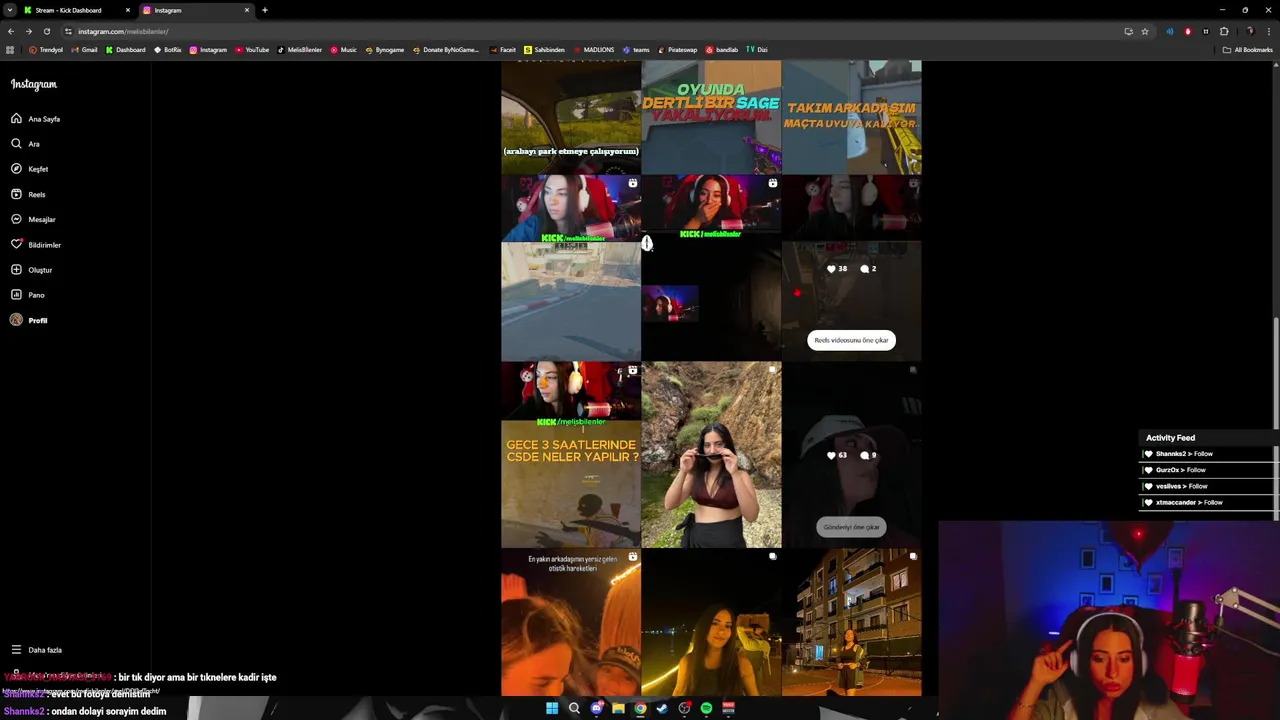Open 'En yakın arkadaşının' reel
This screenshot has height=720, width=1280.
pos(571,622)
